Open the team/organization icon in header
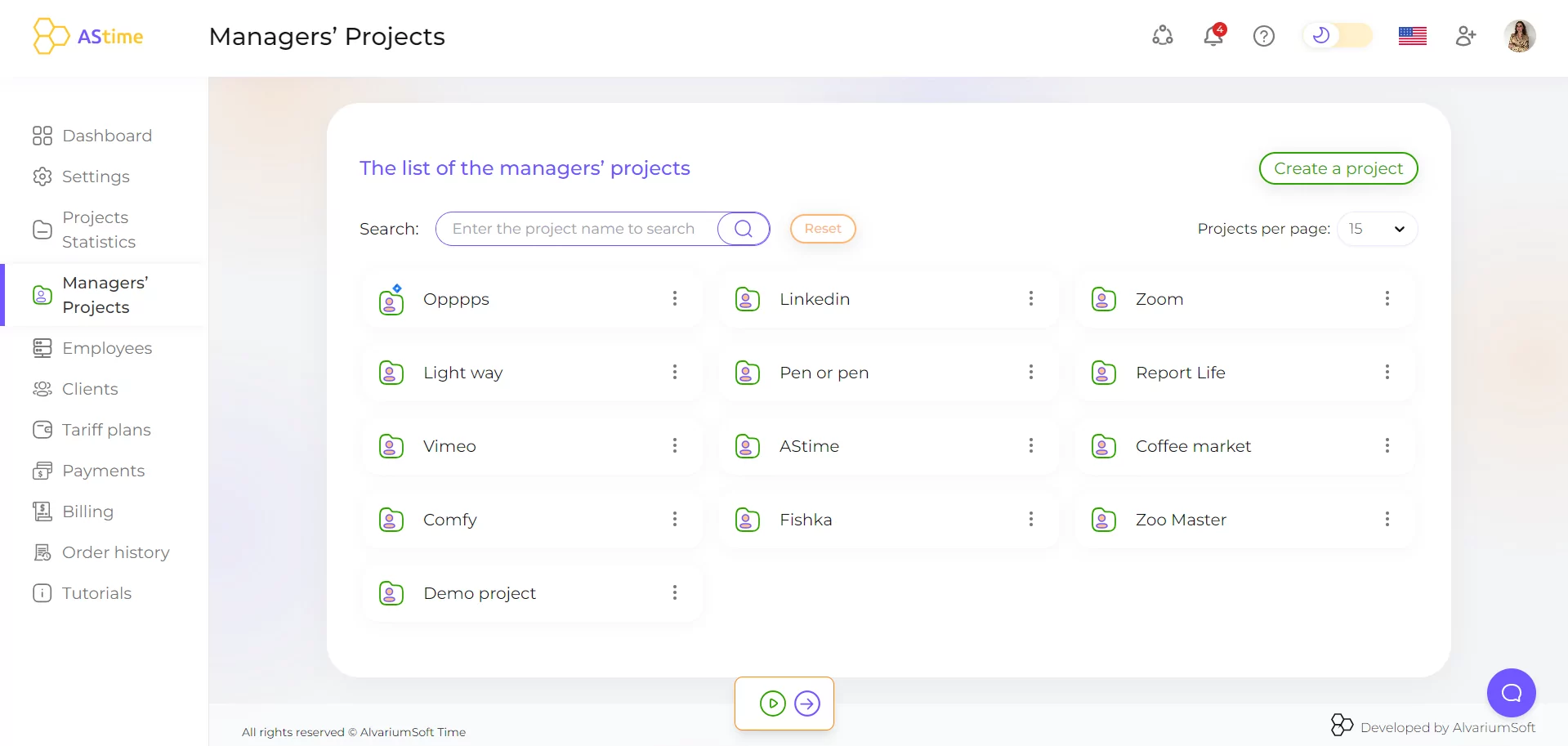The image size is (1568, 746). [x=1162, y=36]
